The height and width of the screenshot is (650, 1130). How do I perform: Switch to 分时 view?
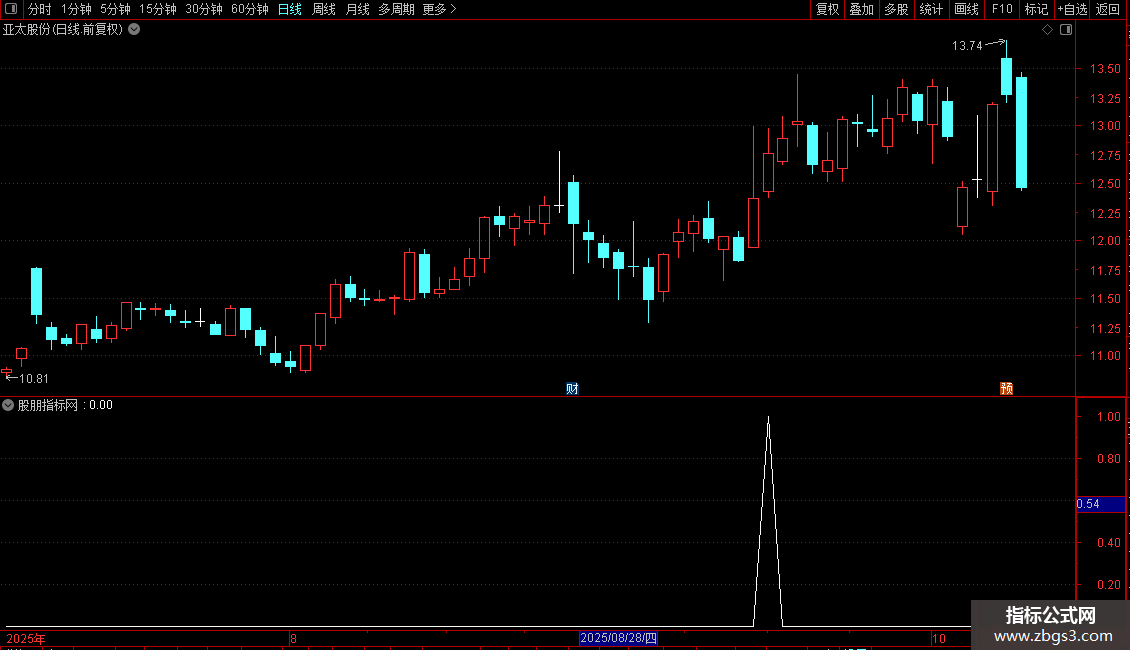pos(40,9)
